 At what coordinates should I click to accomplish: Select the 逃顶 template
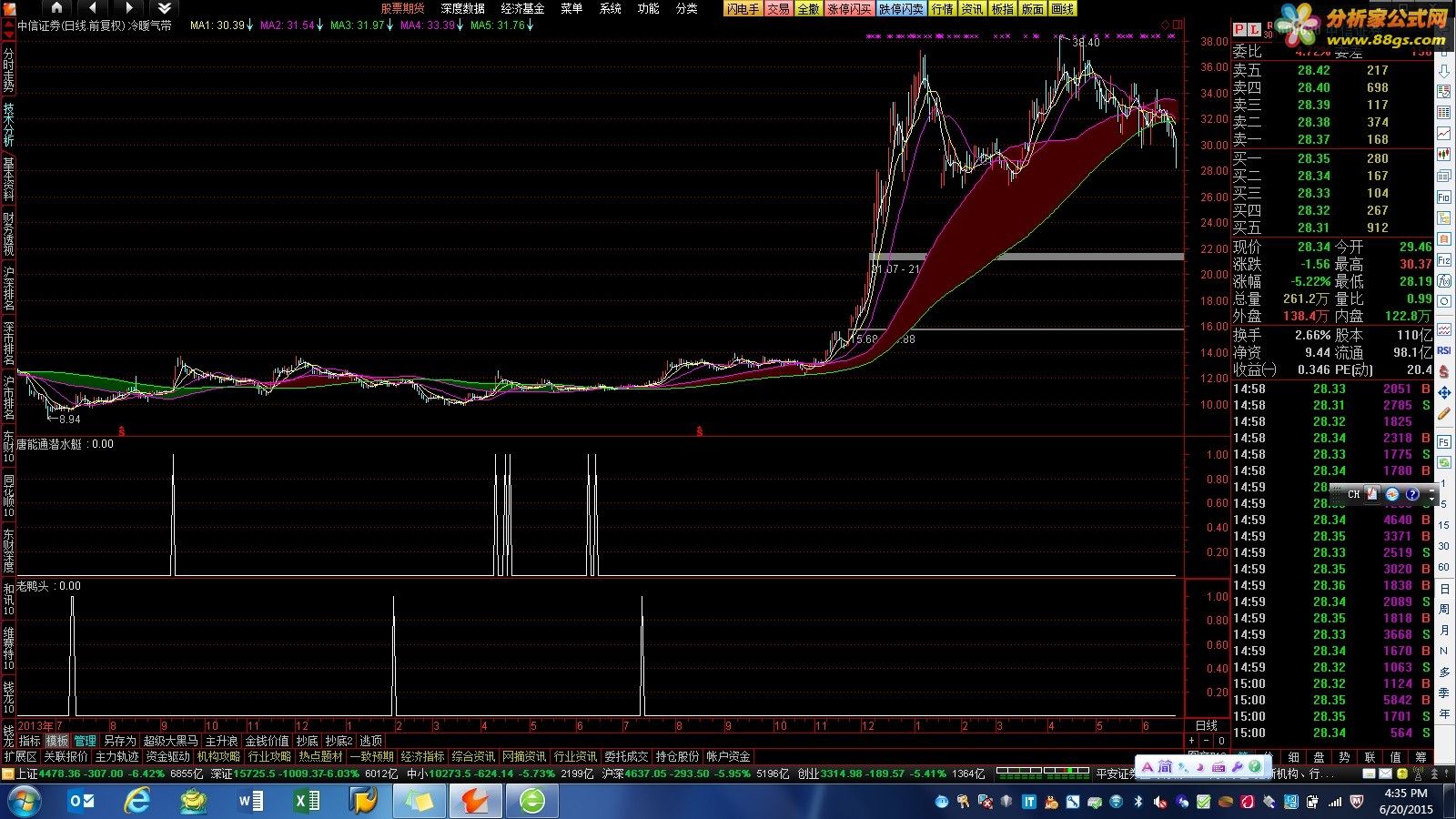(370, 742)
